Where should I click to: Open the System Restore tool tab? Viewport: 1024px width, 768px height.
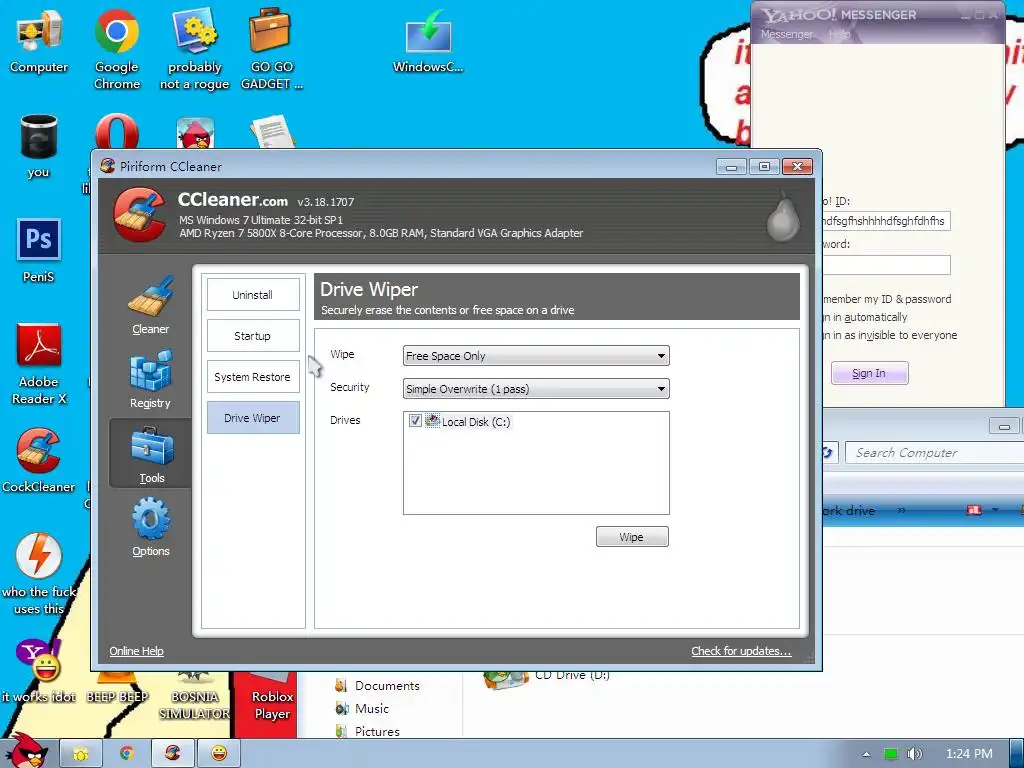click(253, 377)
